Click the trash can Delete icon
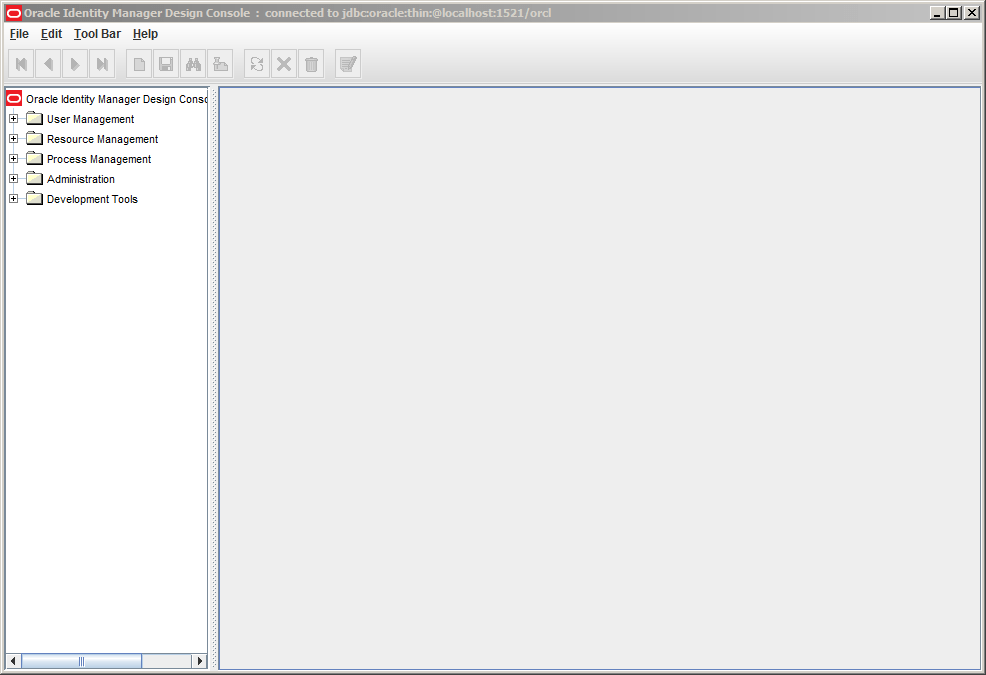This screenshot has width=986, height=675. [311, 64]
